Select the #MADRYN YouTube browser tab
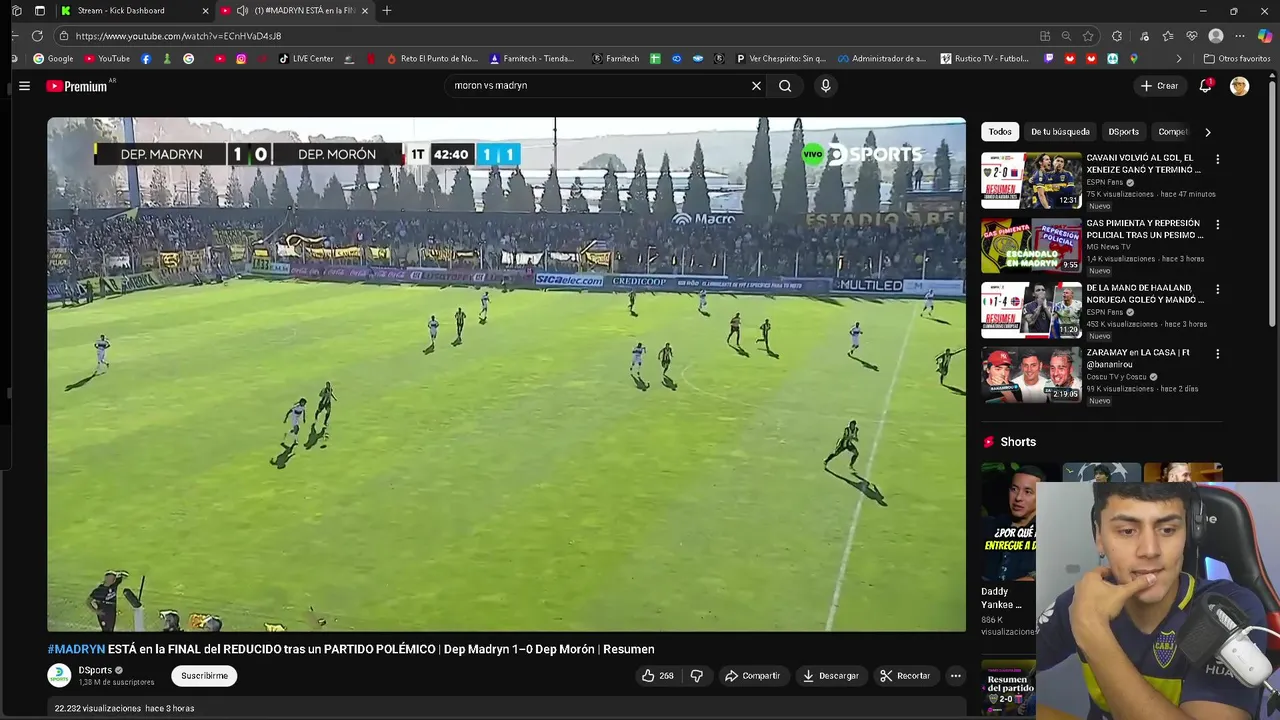Viewport: 1280px width, 720px height. pos(295,11)
